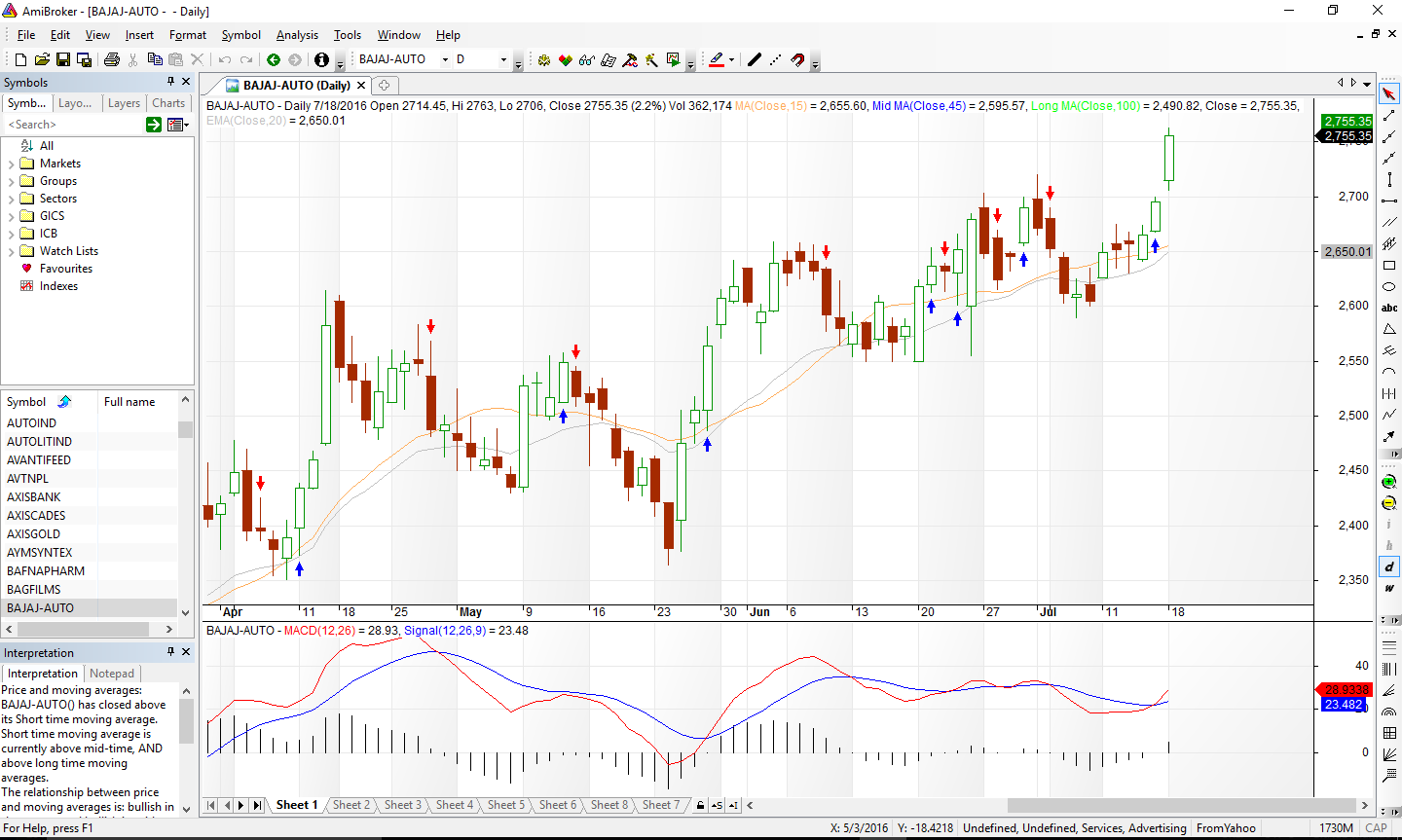1402x840 pixels.
Task: Click the New document icon
Action: point(21,59)
